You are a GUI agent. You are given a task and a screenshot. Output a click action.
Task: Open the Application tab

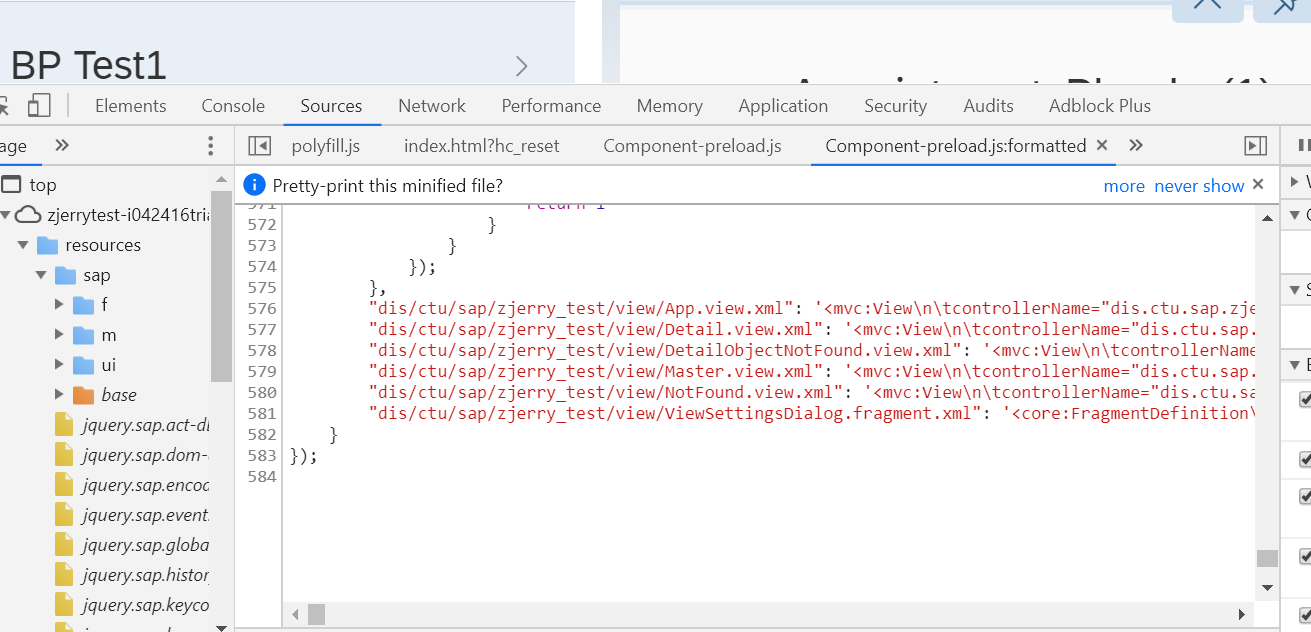(x=783, y=106)
